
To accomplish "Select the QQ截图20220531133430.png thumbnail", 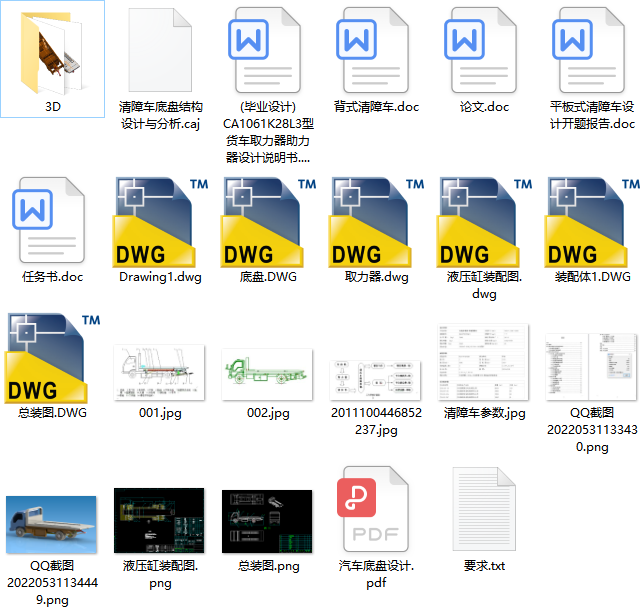I will point(591,367).
